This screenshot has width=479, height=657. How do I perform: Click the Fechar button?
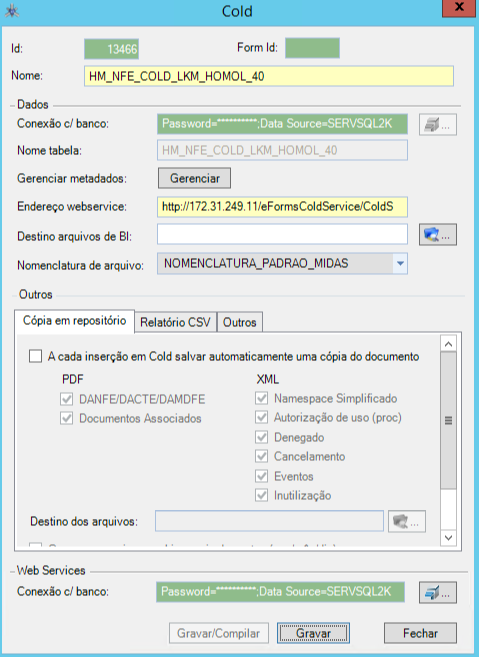click(x=420, y=633)
